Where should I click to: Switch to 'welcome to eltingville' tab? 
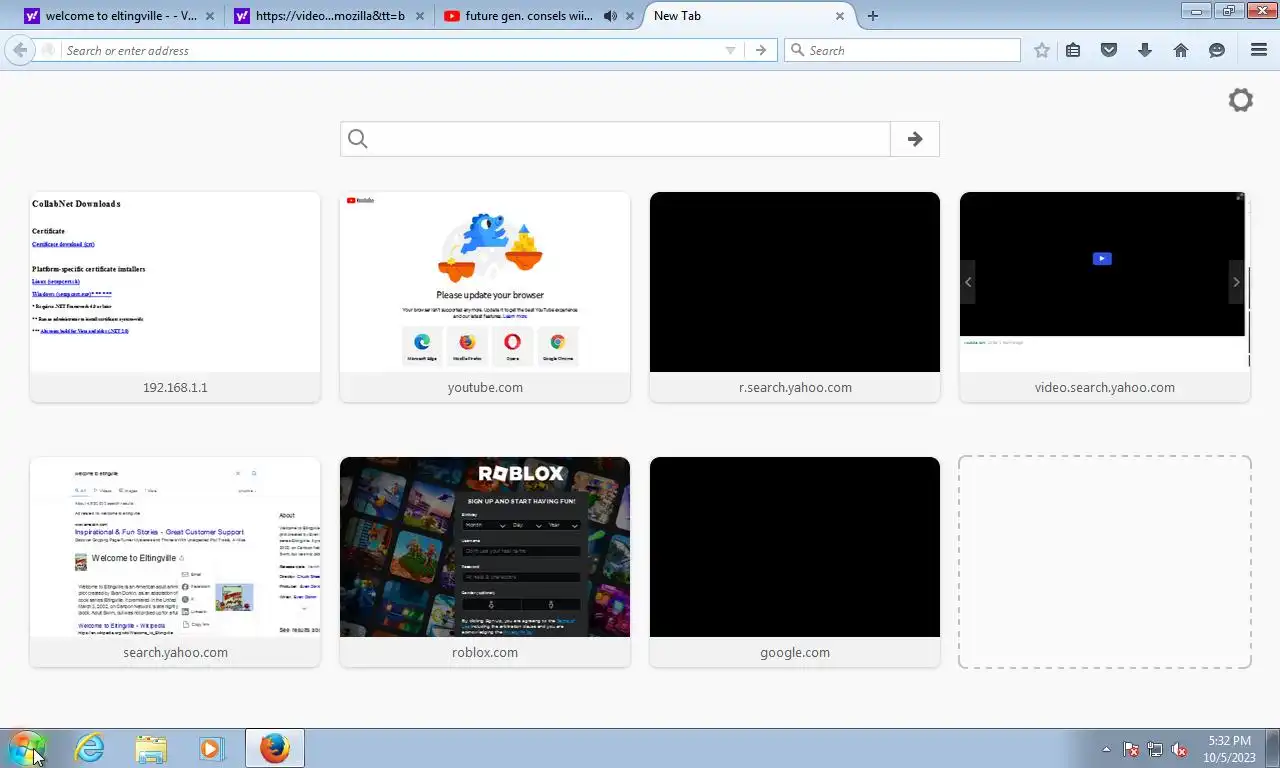119,16
